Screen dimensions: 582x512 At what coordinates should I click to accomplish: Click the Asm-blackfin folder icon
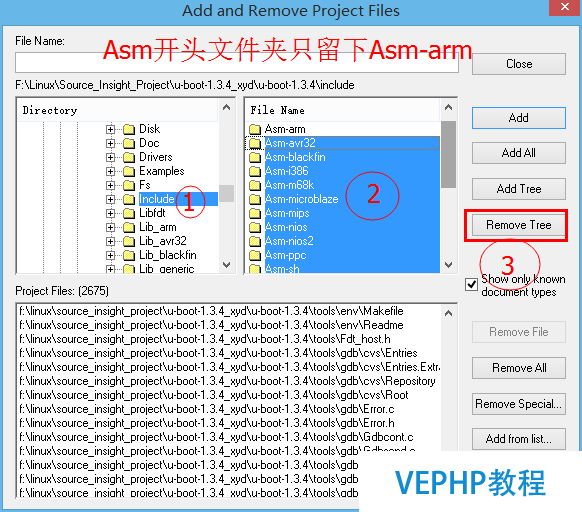(x=255, y=157)
